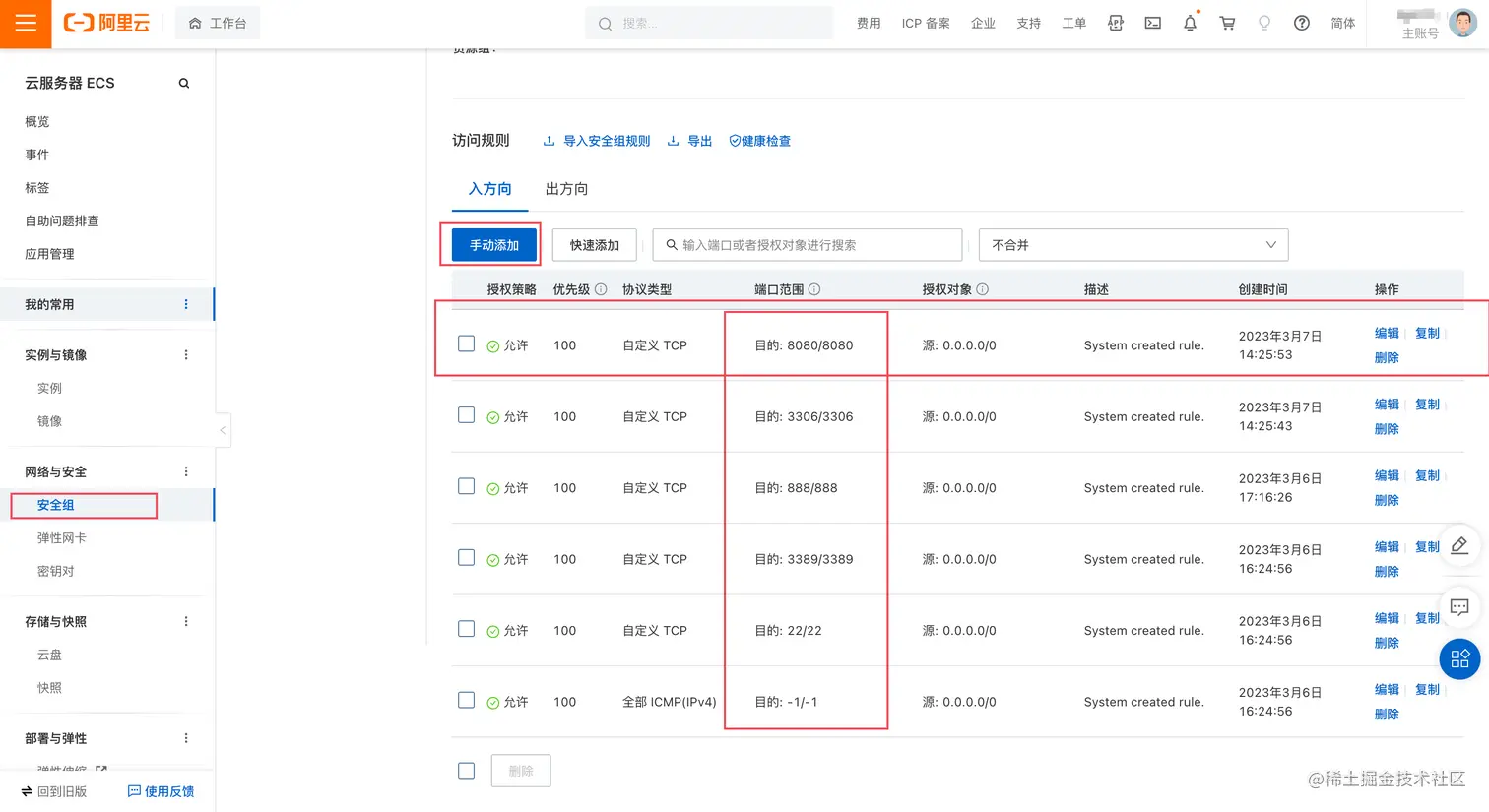This screenshot has height=812, width=1489.
Task: Click the 手动添加 button
Action: click(494, 245)
